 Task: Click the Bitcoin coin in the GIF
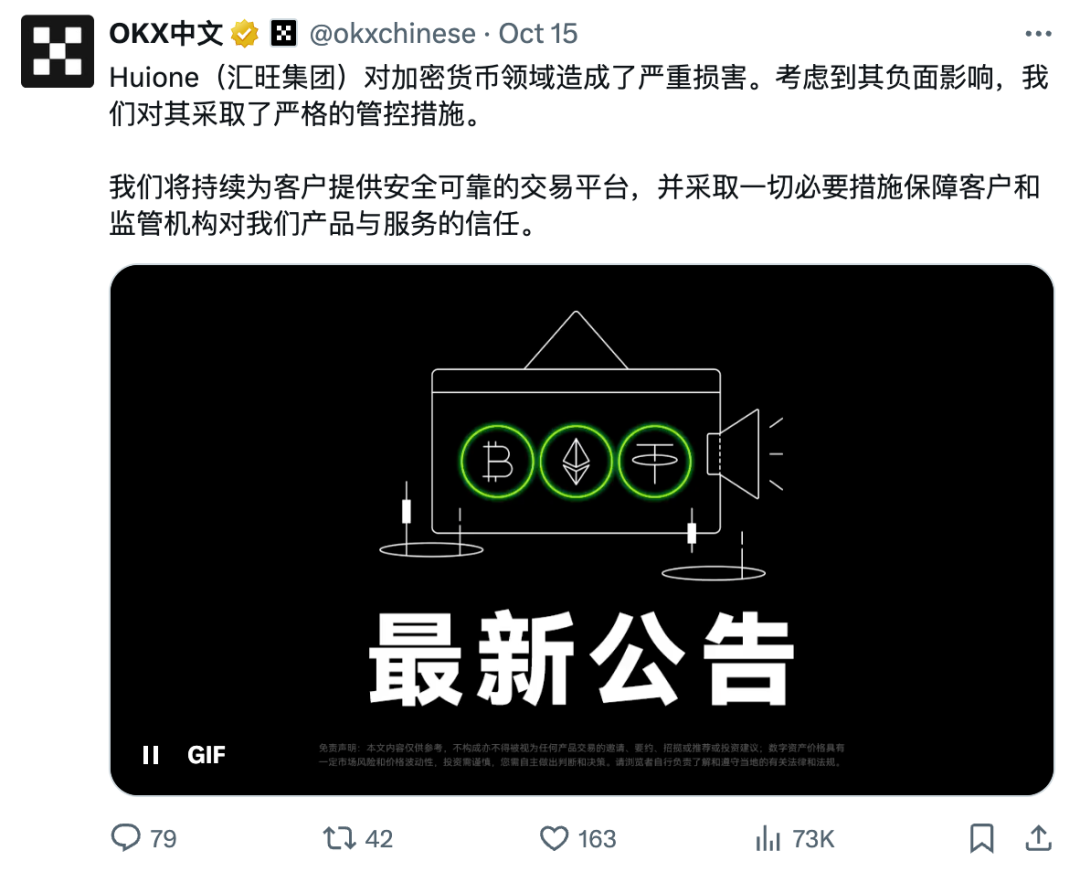pyautogui.click(x=497, y=461)
